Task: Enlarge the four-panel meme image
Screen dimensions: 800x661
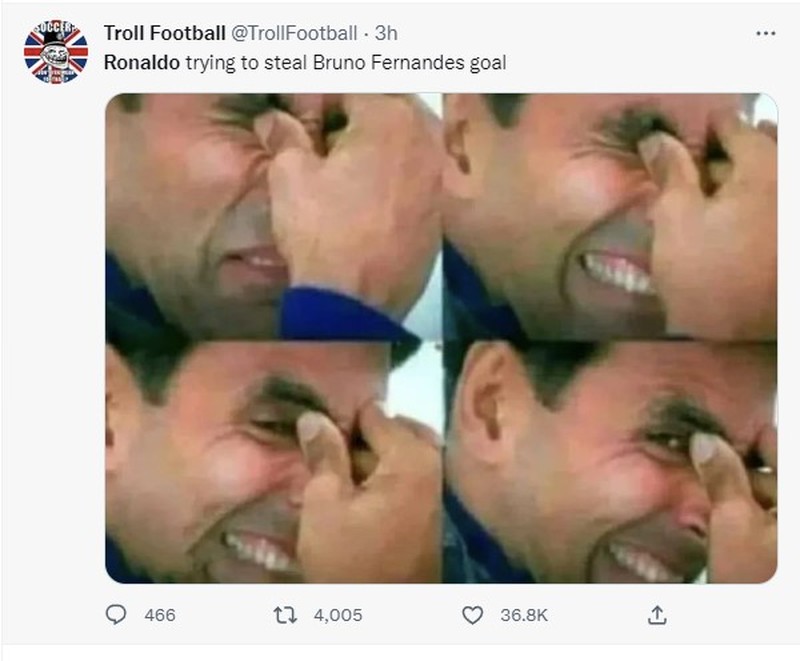Action: pyautogui.click(x=440, y=340)
